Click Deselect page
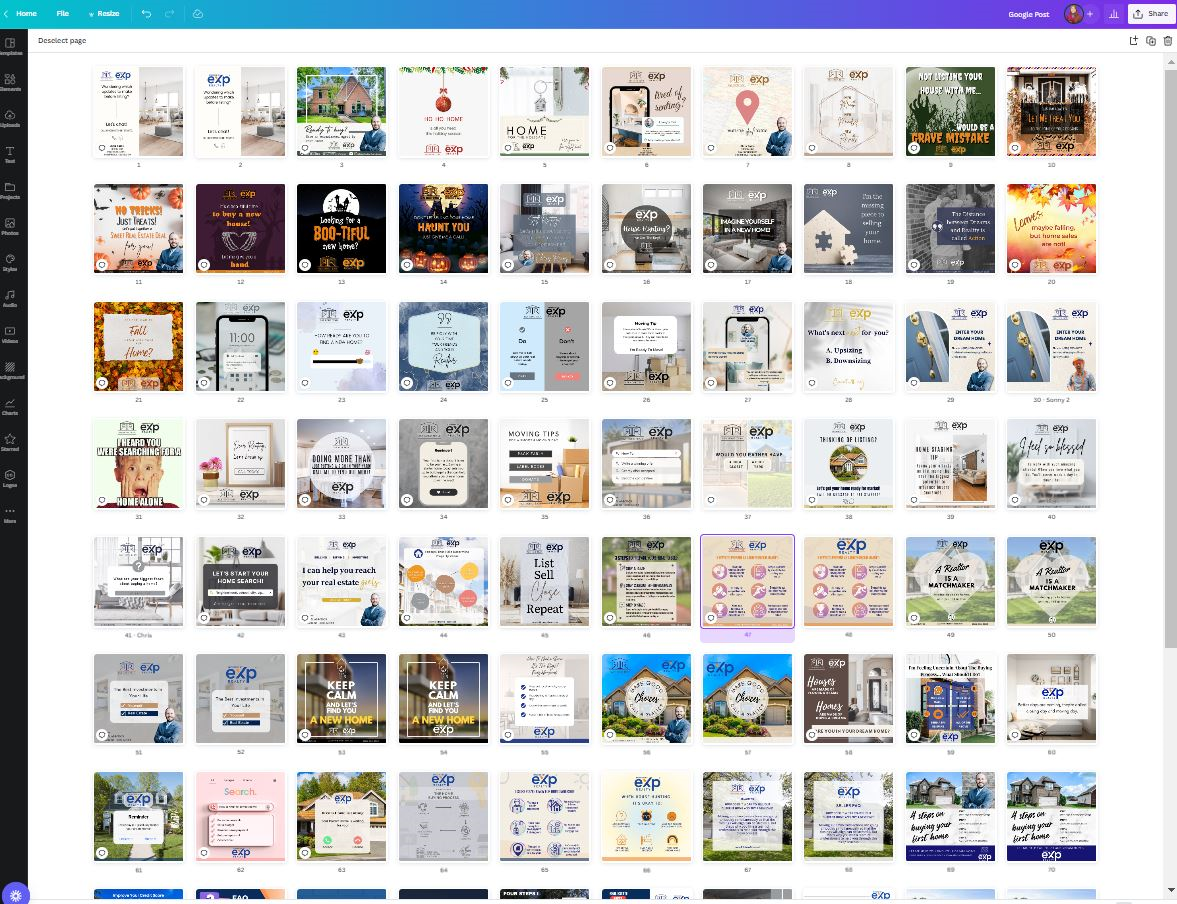This screenshot has height=904, width=1177. point(62,41)
